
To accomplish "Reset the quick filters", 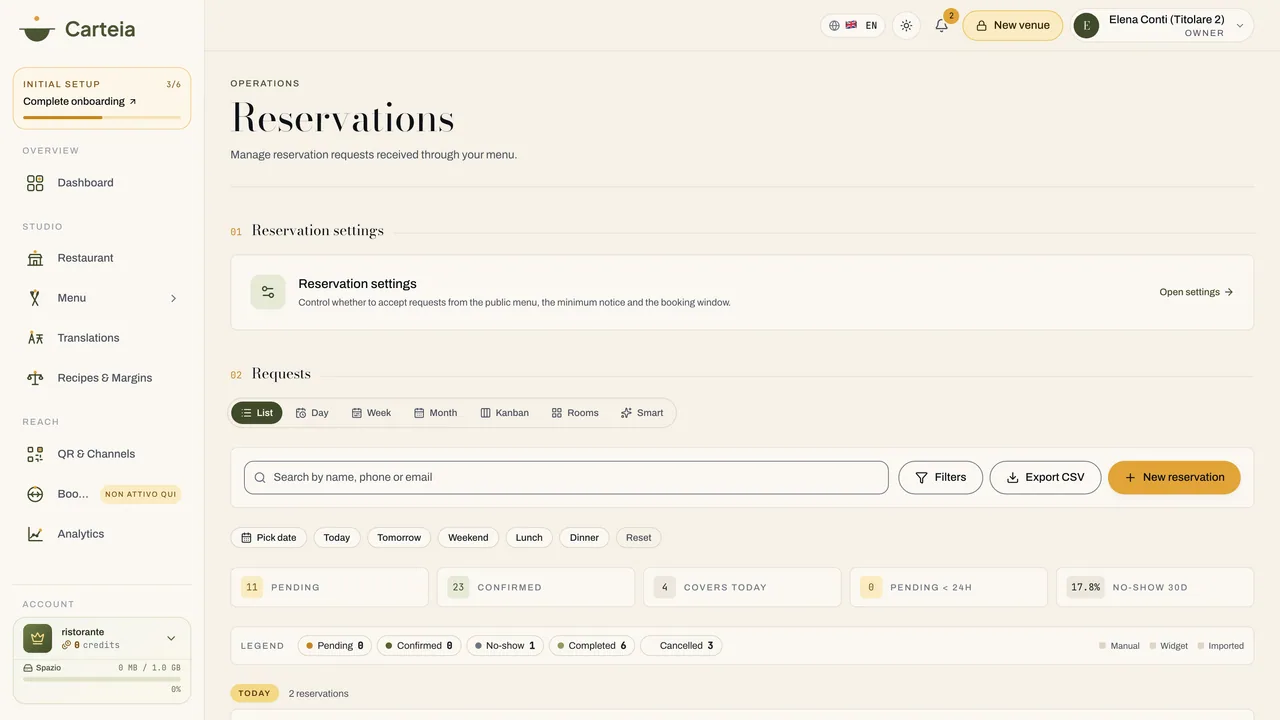I will coord(638,538).
